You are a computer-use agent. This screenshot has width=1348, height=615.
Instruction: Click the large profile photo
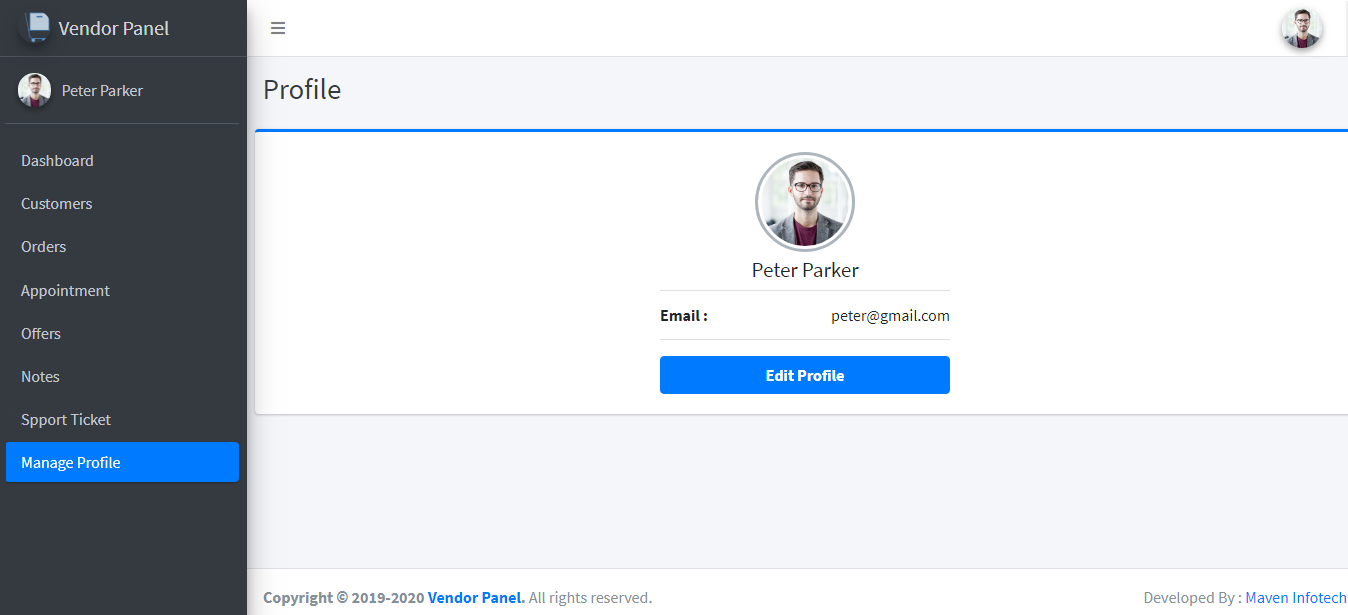pyautogui.click(x=805, y=202)
